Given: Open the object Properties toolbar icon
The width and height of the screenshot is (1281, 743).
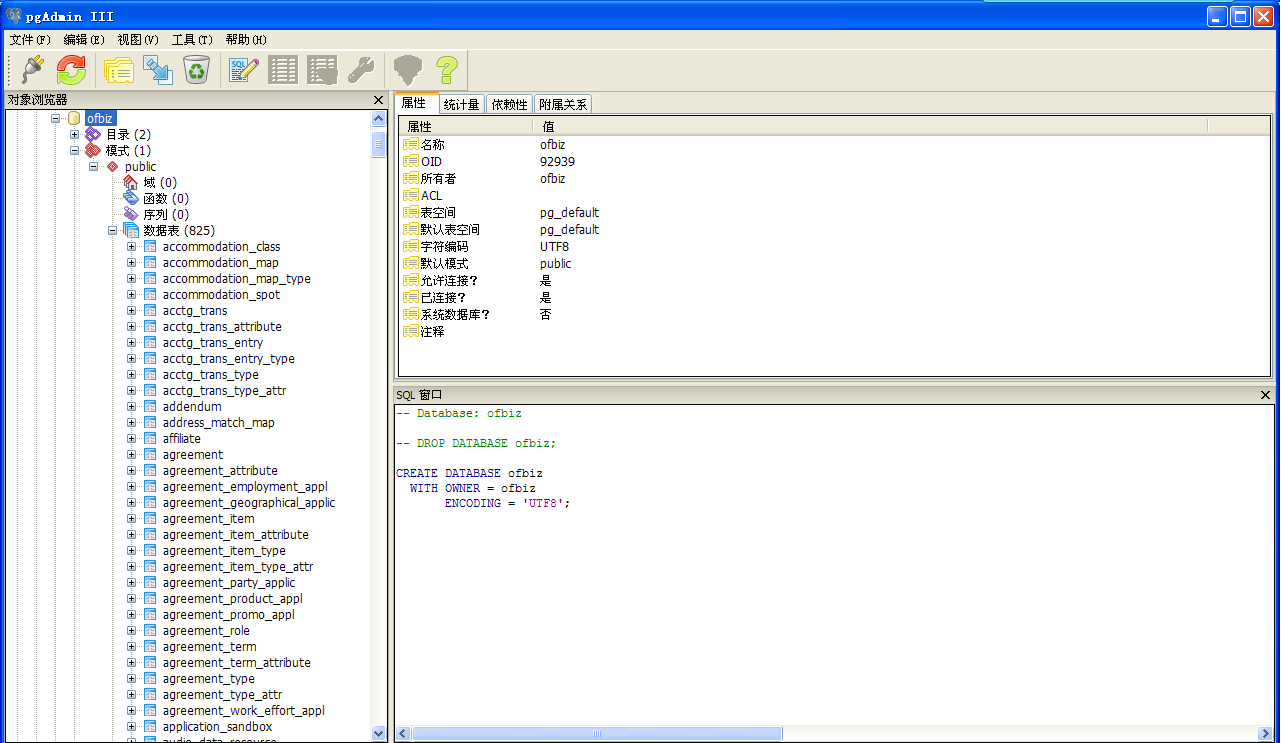Looking at the screenshot, I should (x=119, y=70).
